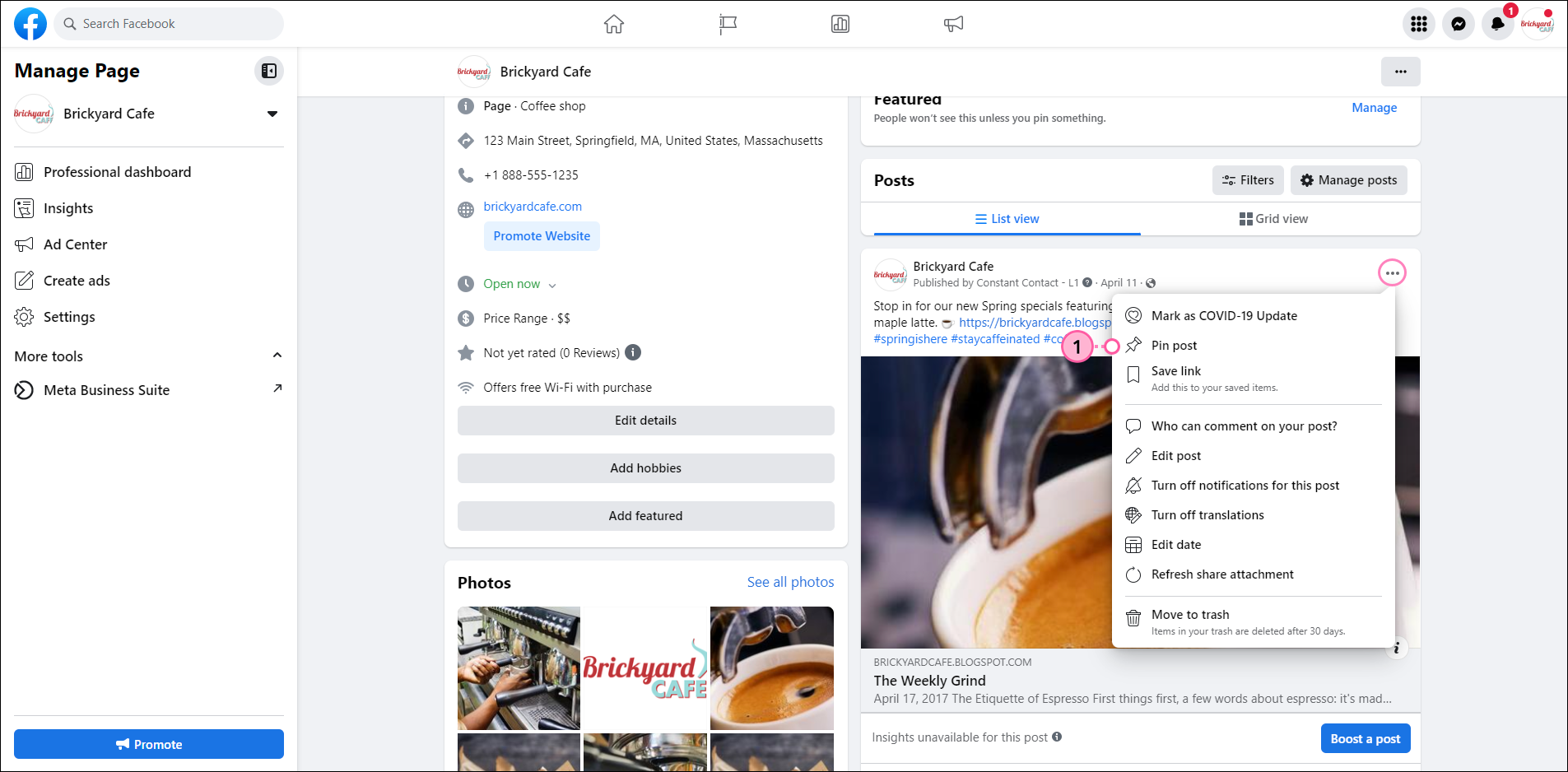Open Insights in the sidebar
This screenshot has width=1568, height=772.
[x=149, y=208]
